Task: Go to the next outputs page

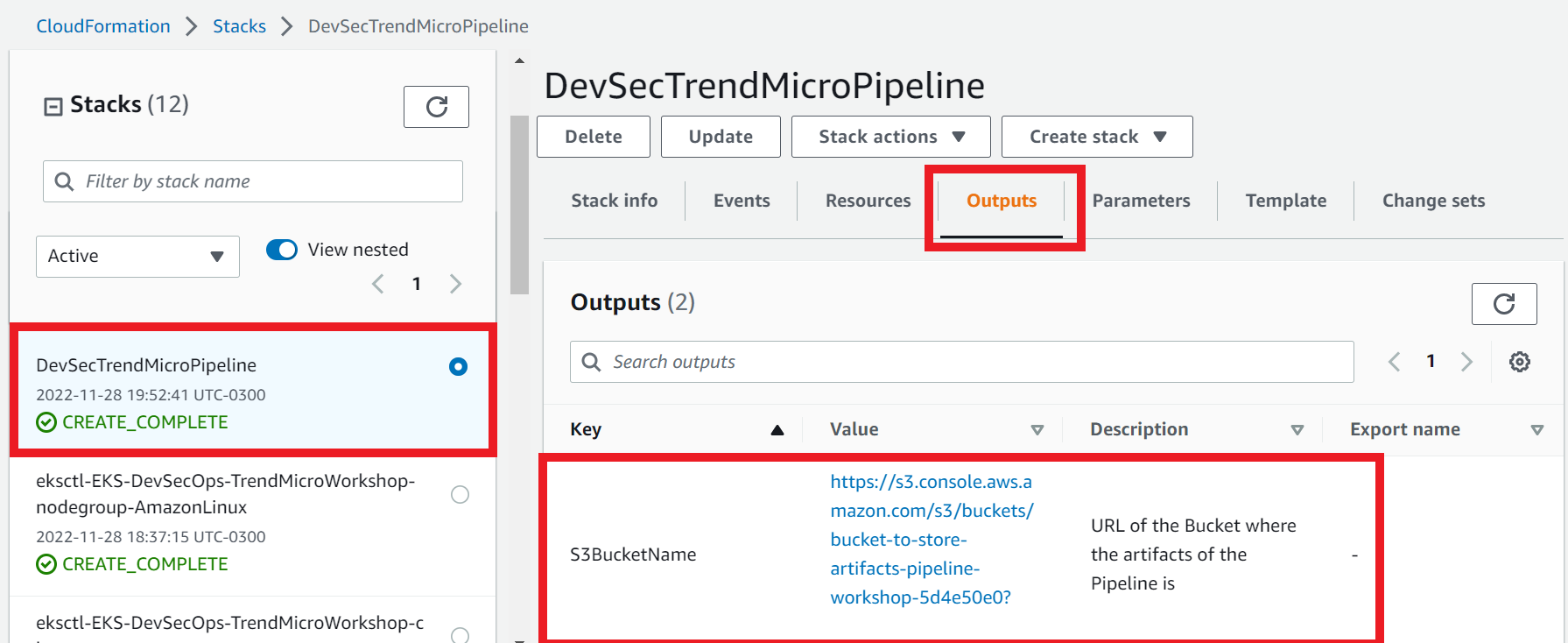Action: [1467, 362]
